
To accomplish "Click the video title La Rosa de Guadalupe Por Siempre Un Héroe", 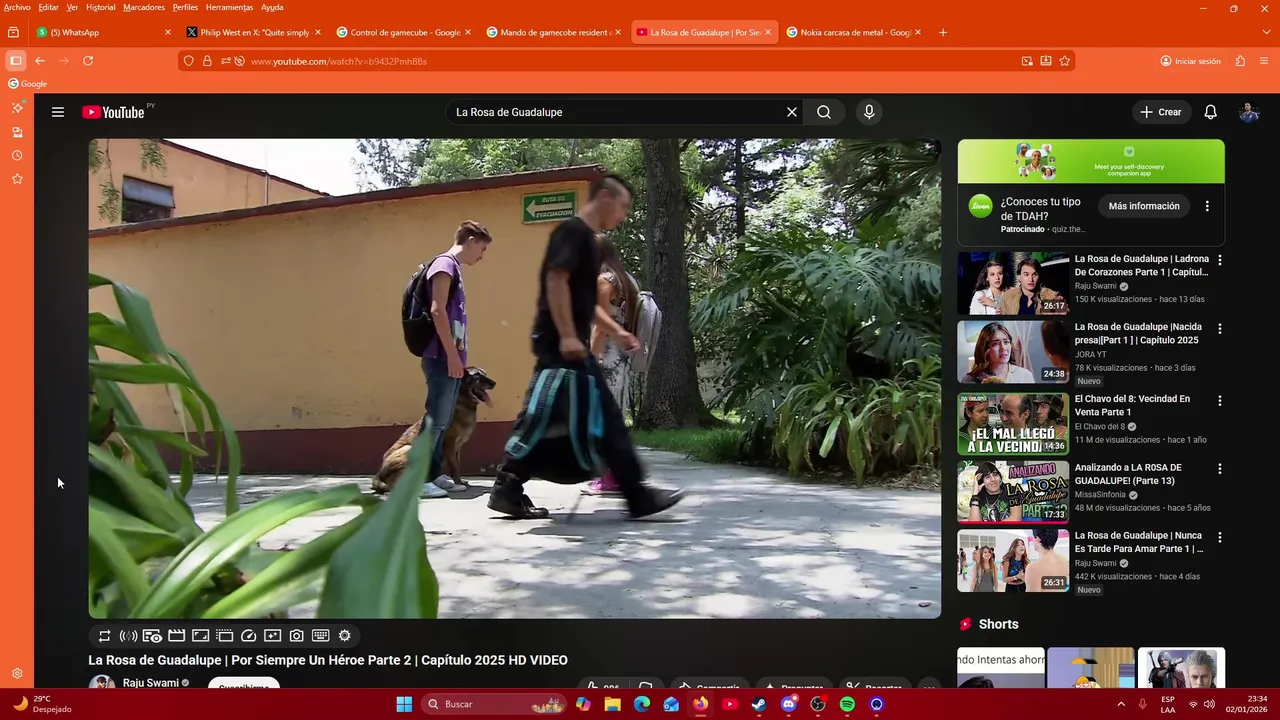I will click(328, 660).
